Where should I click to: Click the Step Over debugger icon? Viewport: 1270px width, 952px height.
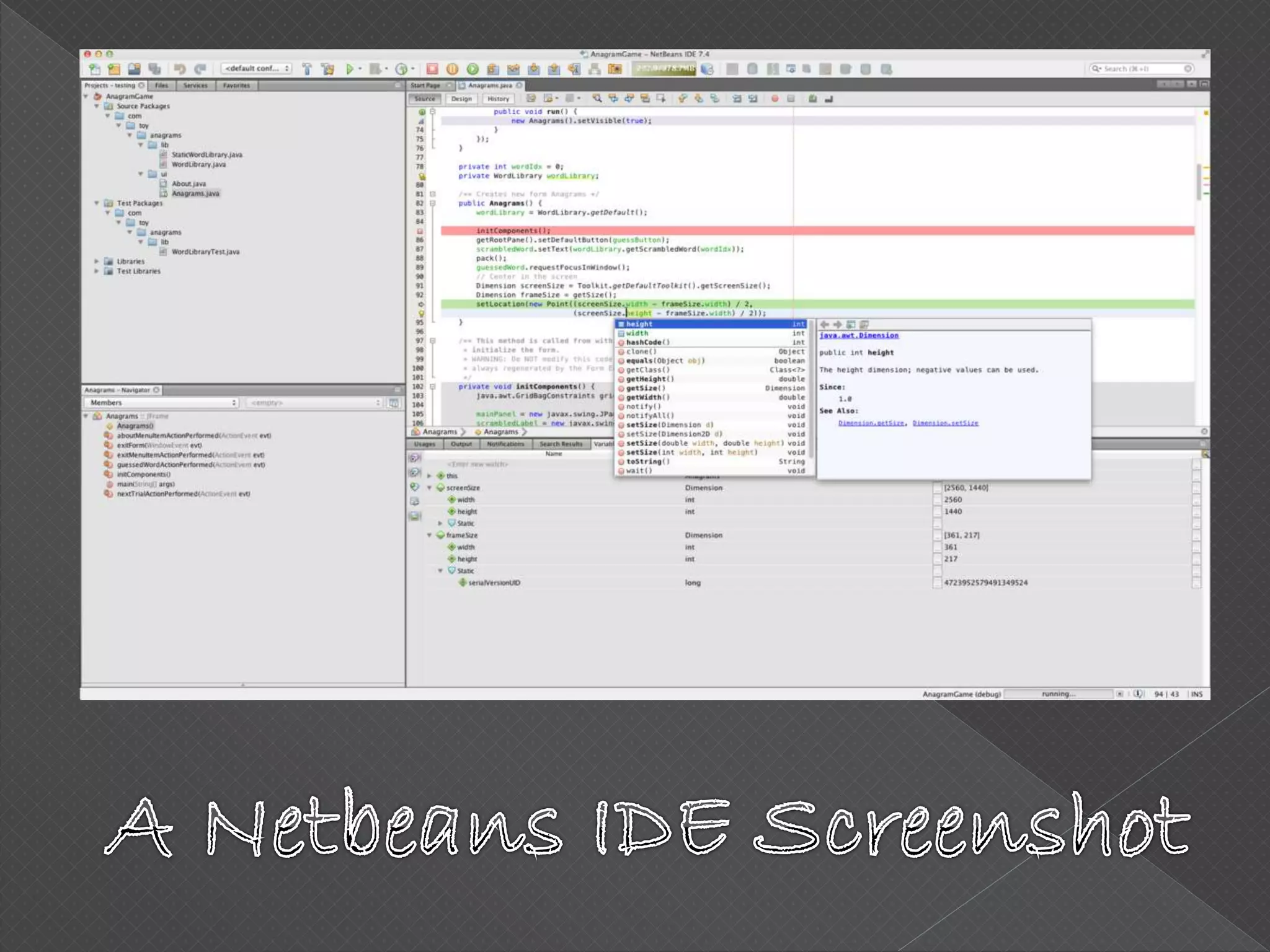[493, 69]
